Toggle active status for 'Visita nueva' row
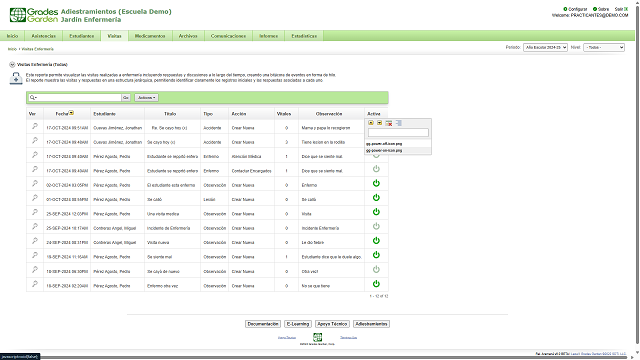 [x=376, y=241]
